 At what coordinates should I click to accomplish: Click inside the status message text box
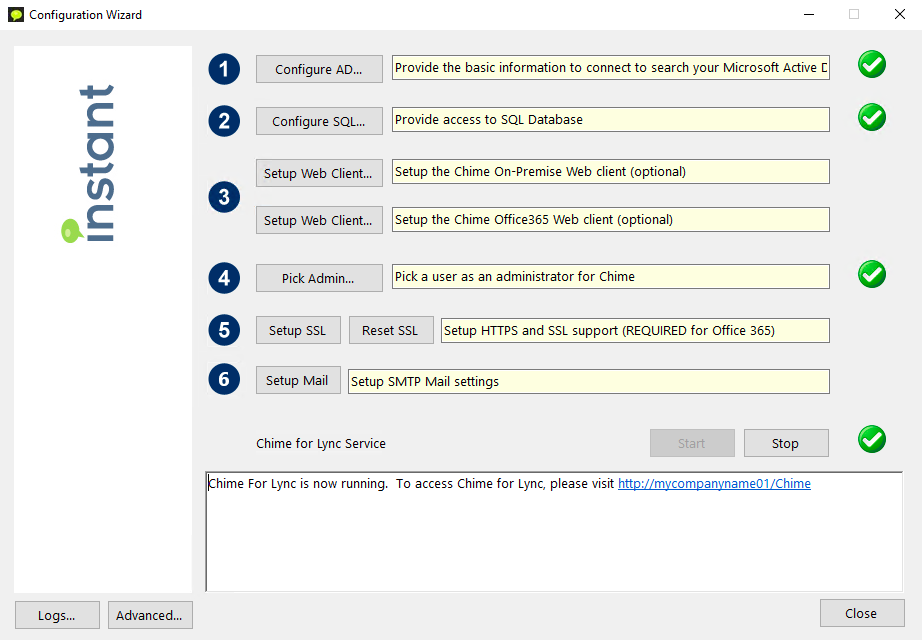click(x=554, y=532)
